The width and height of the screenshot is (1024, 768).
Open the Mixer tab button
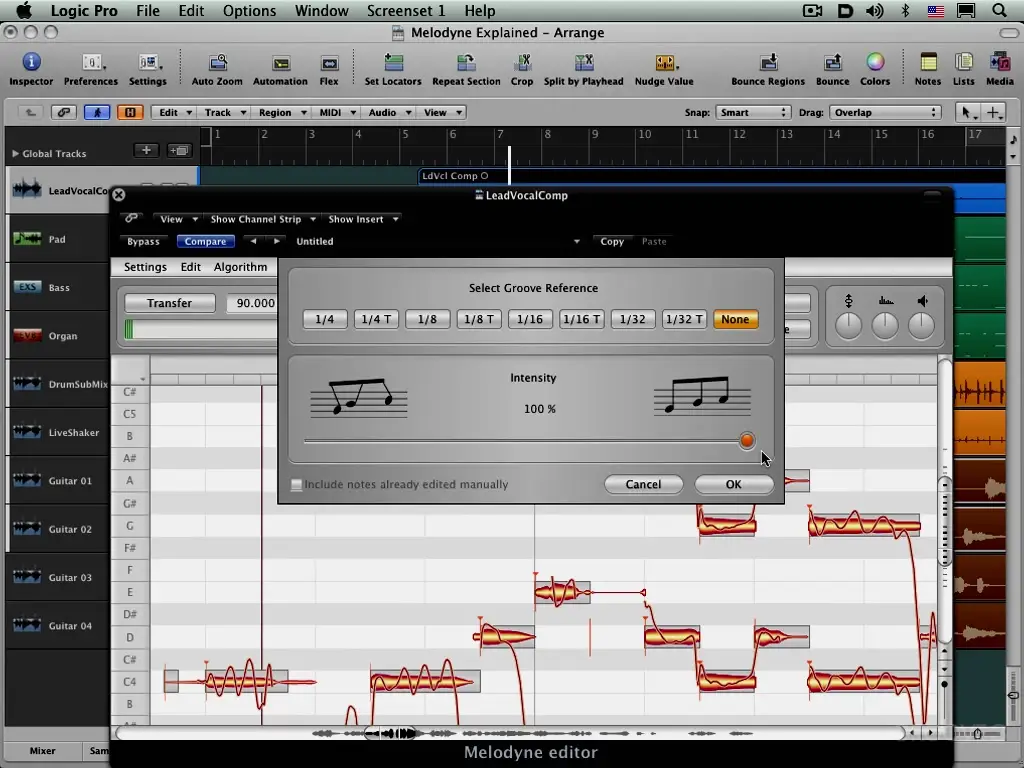[42, 750]
